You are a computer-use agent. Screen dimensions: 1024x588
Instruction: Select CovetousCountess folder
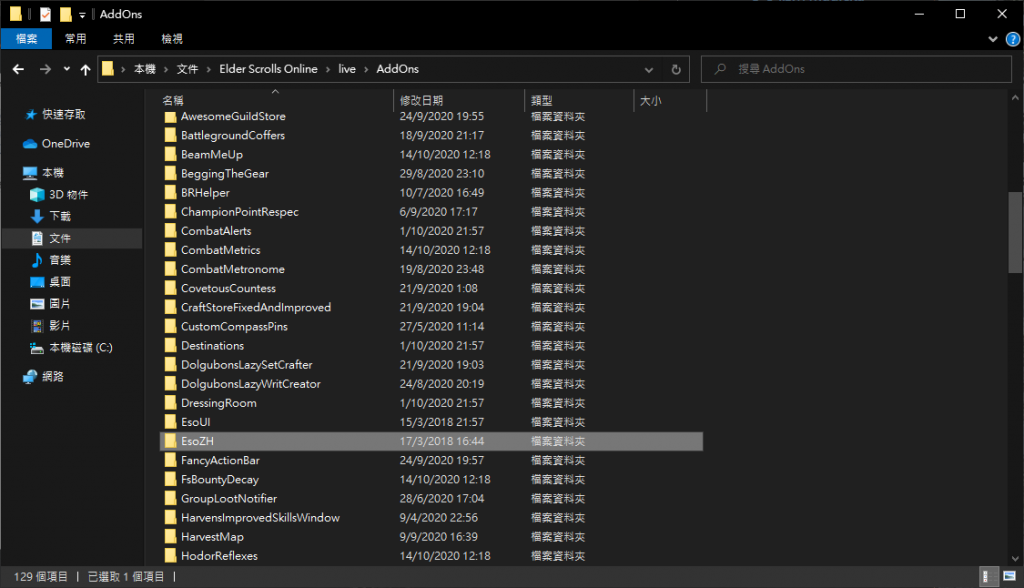[229, 288]
